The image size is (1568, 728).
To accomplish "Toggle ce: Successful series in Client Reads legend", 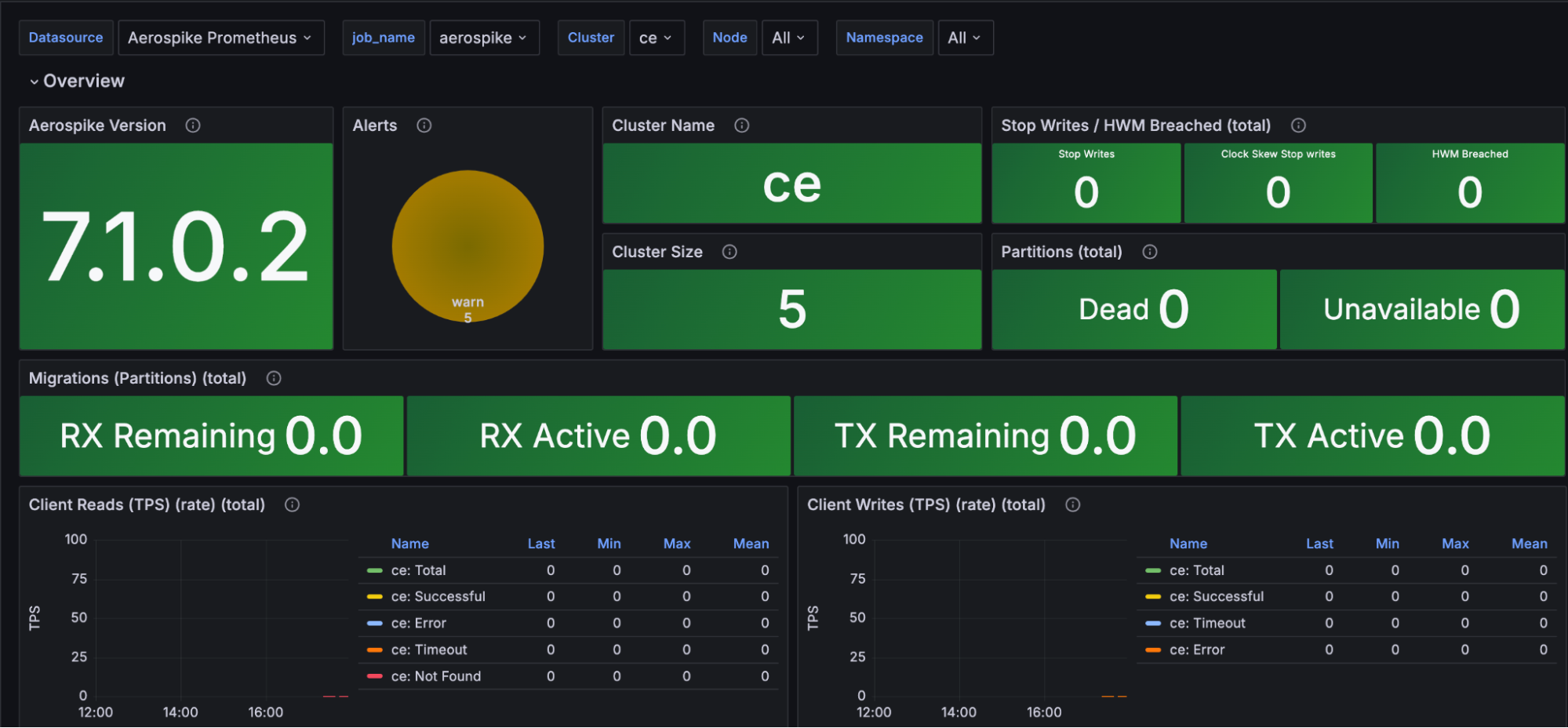I will point(438,596).
